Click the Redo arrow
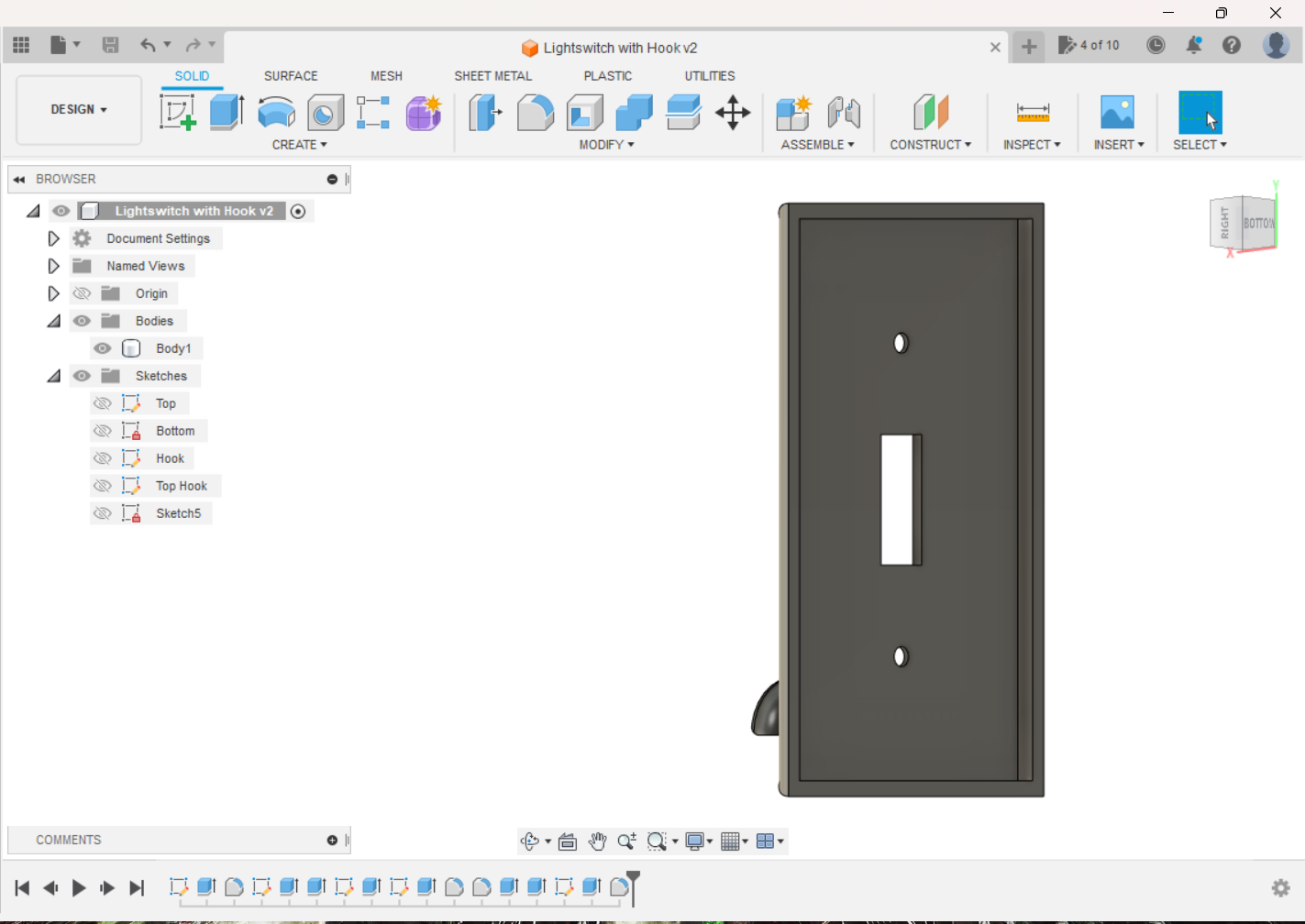The height and width of the screenshot is (924, 1305). 193,44
